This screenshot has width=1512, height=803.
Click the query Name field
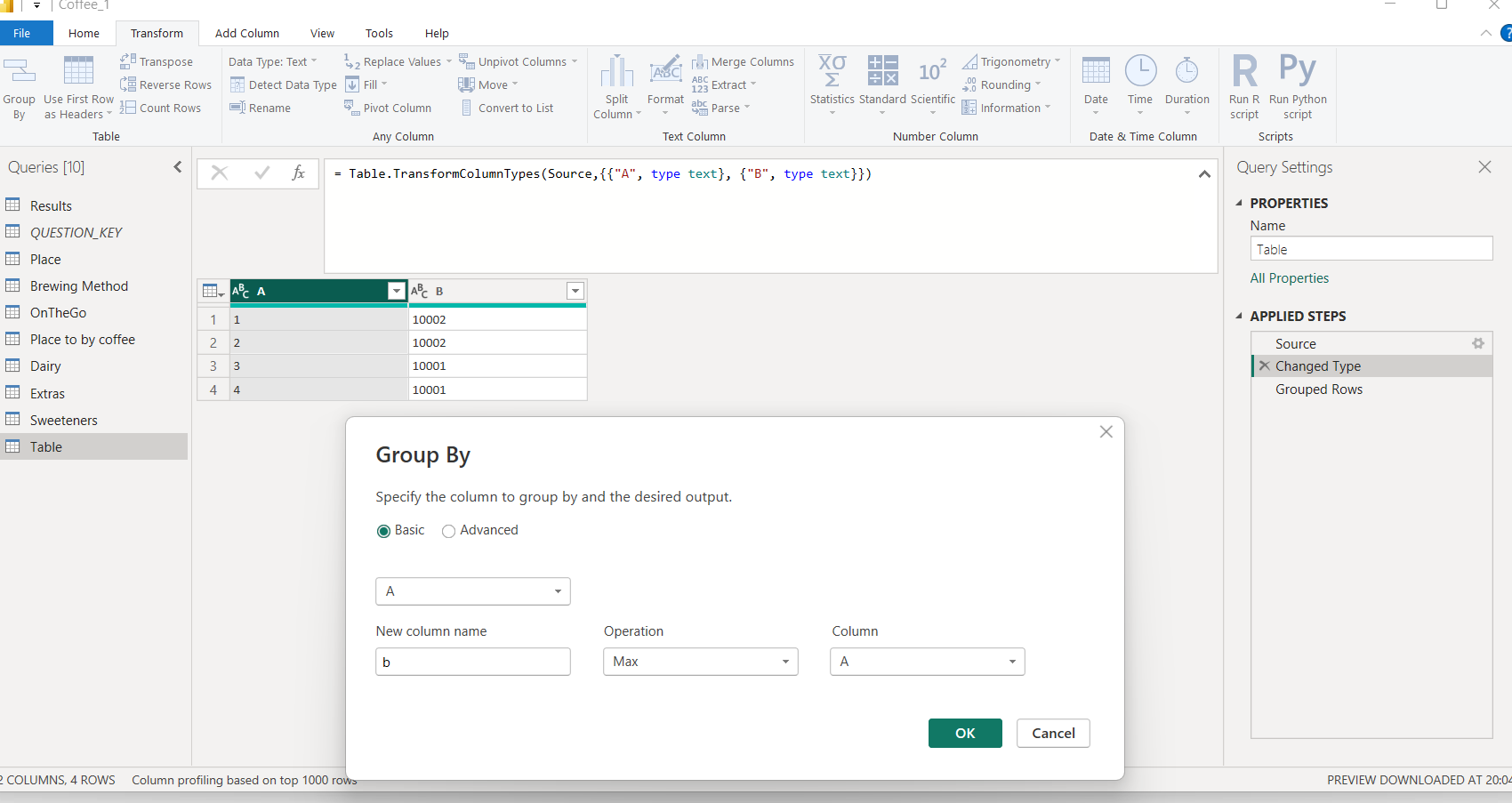coord(1371,249)
